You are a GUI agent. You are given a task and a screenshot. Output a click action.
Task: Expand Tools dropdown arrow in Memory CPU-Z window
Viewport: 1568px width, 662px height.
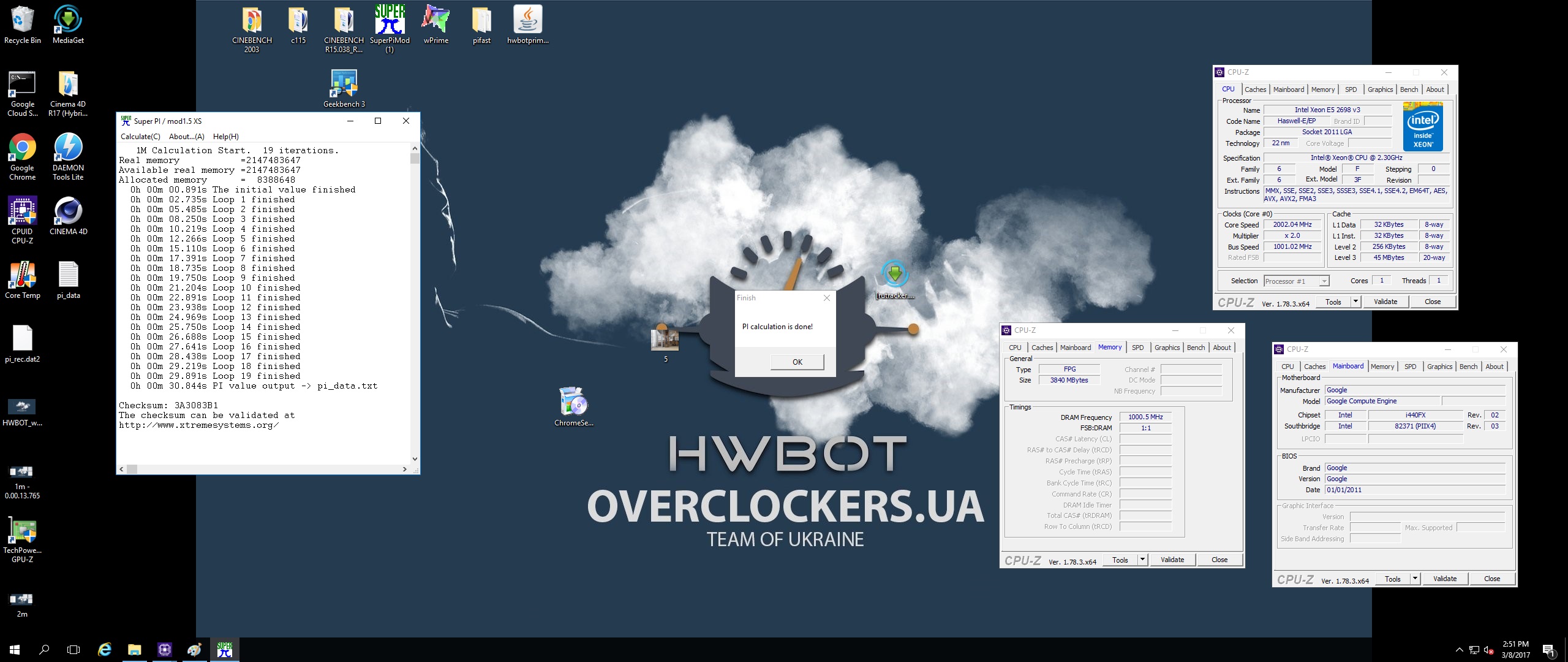pyautogui.click(x=1142, y=560)
